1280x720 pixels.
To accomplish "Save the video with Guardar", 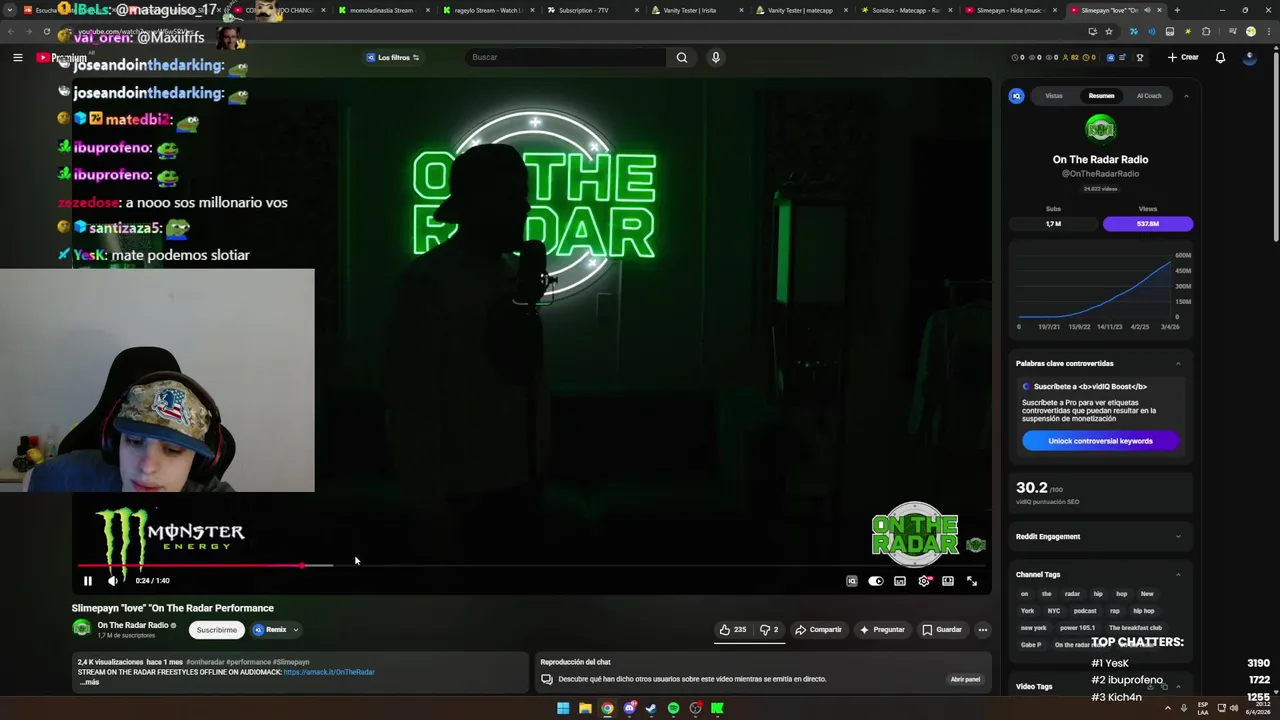I will (x=942, y=630).
